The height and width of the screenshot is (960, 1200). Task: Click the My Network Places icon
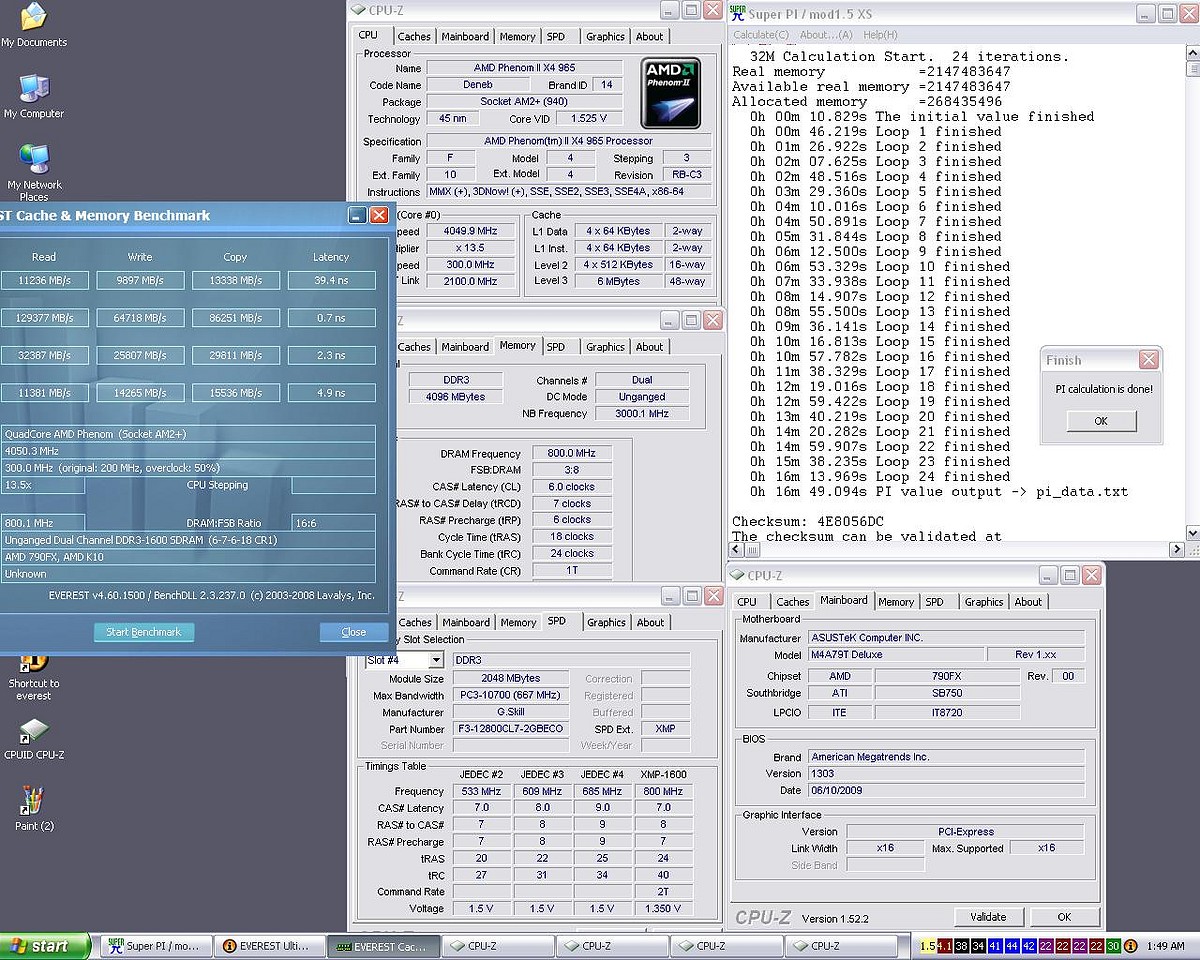tap(34, 170)
